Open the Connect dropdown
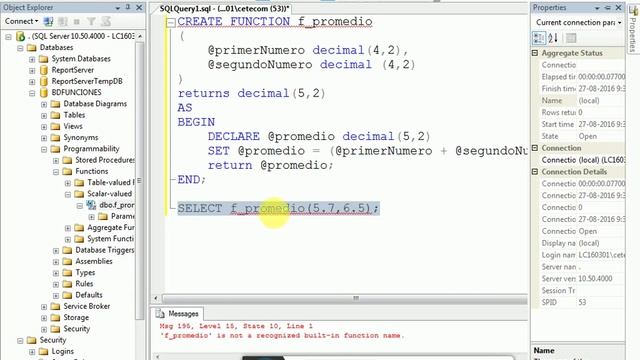The image size is (640, 360). pos(21,21)
